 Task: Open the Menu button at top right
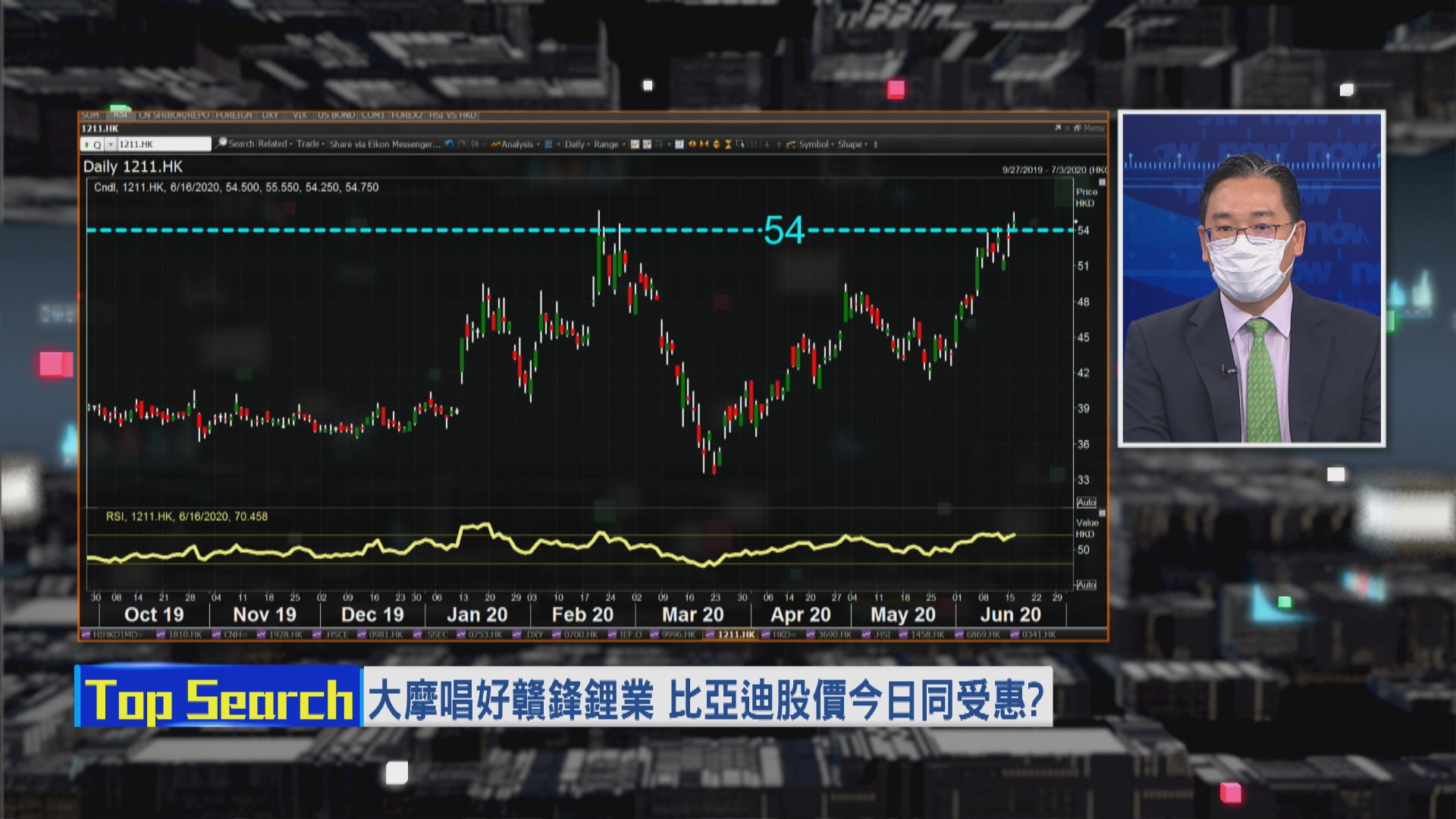click(1094, 128)
